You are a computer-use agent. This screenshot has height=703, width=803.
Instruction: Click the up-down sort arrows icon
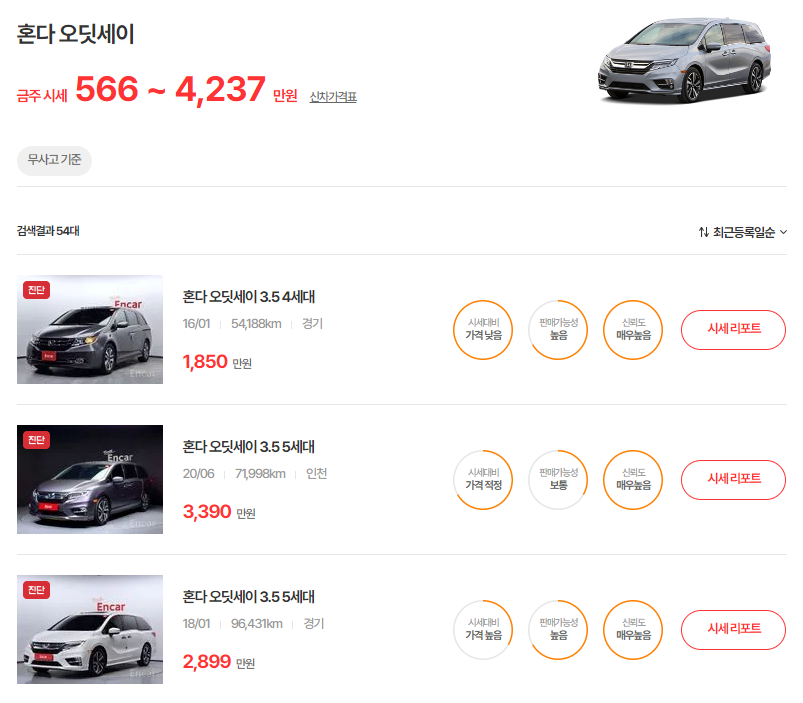[x=704, y=232]
